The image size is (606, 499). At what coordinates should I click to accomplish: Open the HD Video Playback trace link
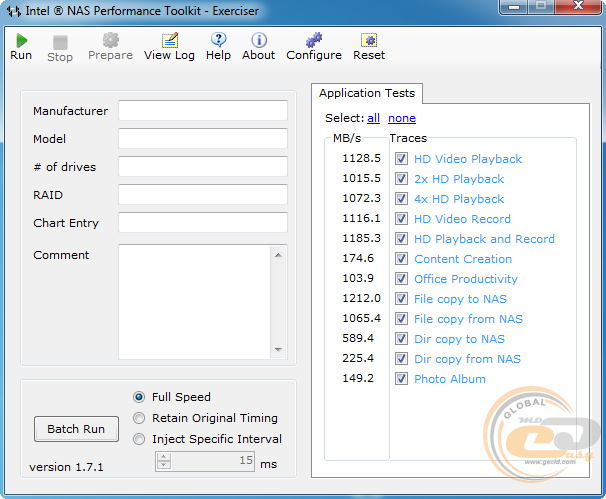point(468,159)
